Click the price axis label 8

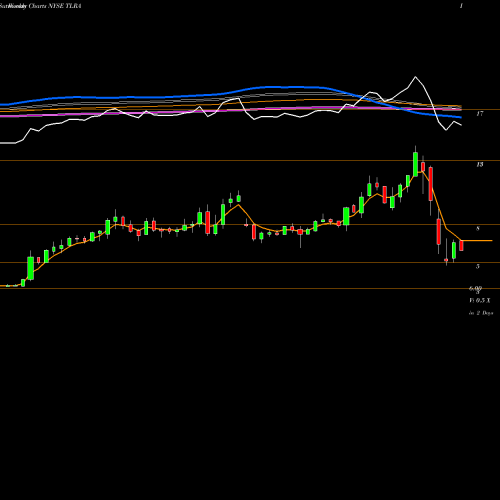click(478, 229)
